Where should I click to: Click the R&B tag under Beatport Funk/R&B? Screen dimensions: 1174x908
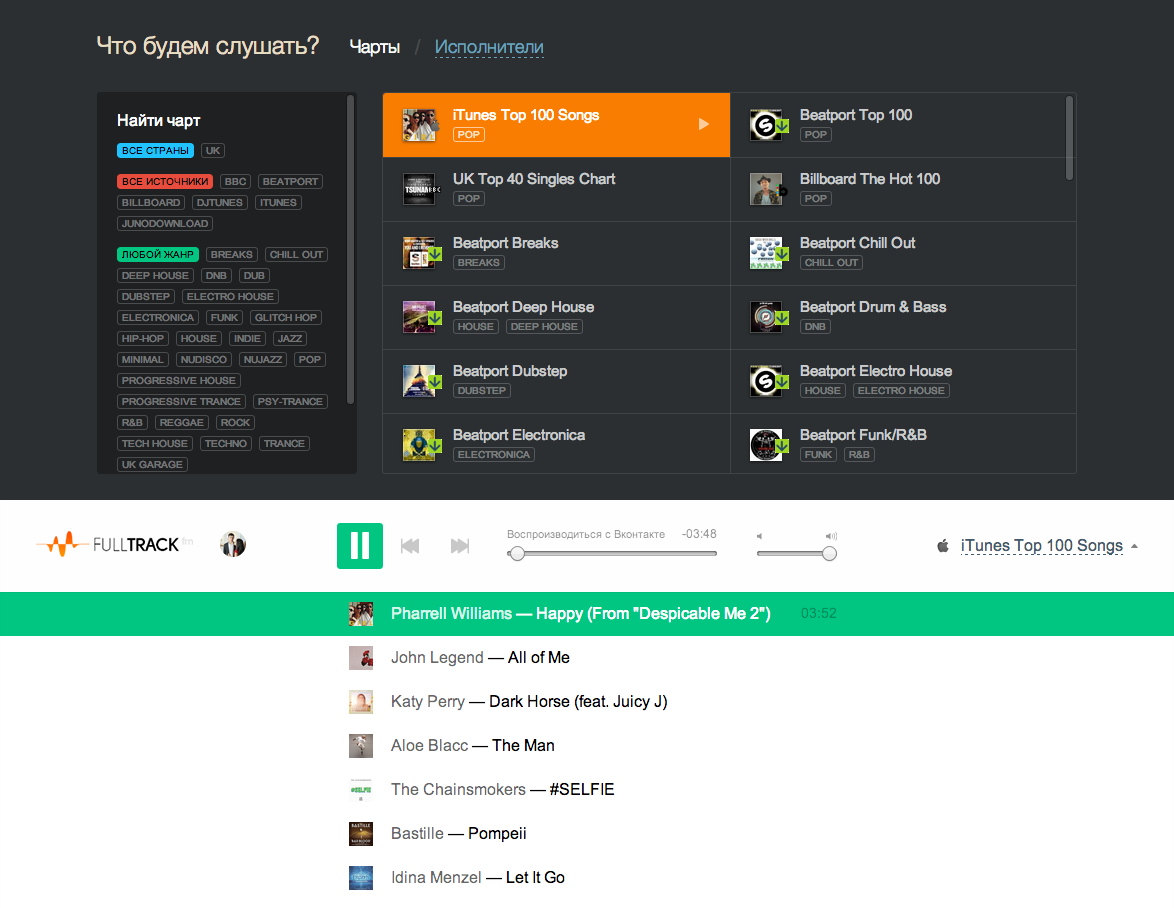pos(859,454)
